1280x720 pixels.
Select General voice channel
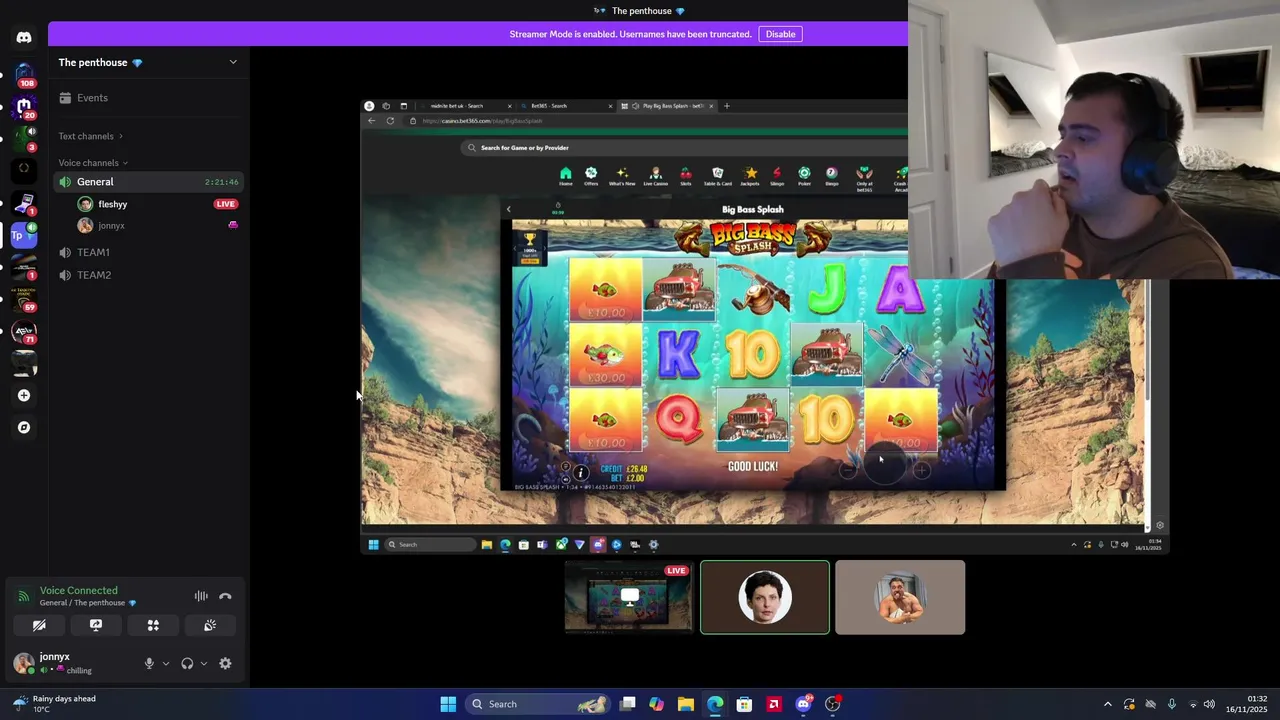148,182
